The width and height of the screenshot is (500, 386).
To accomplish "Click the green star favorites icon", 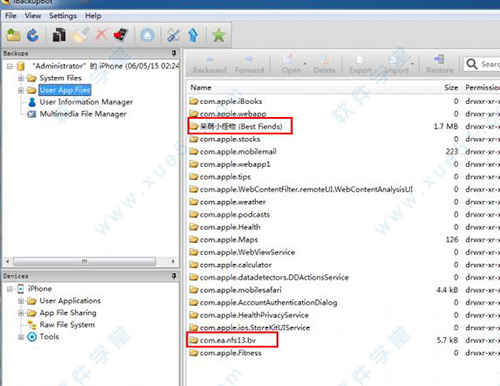I will 219,35.
